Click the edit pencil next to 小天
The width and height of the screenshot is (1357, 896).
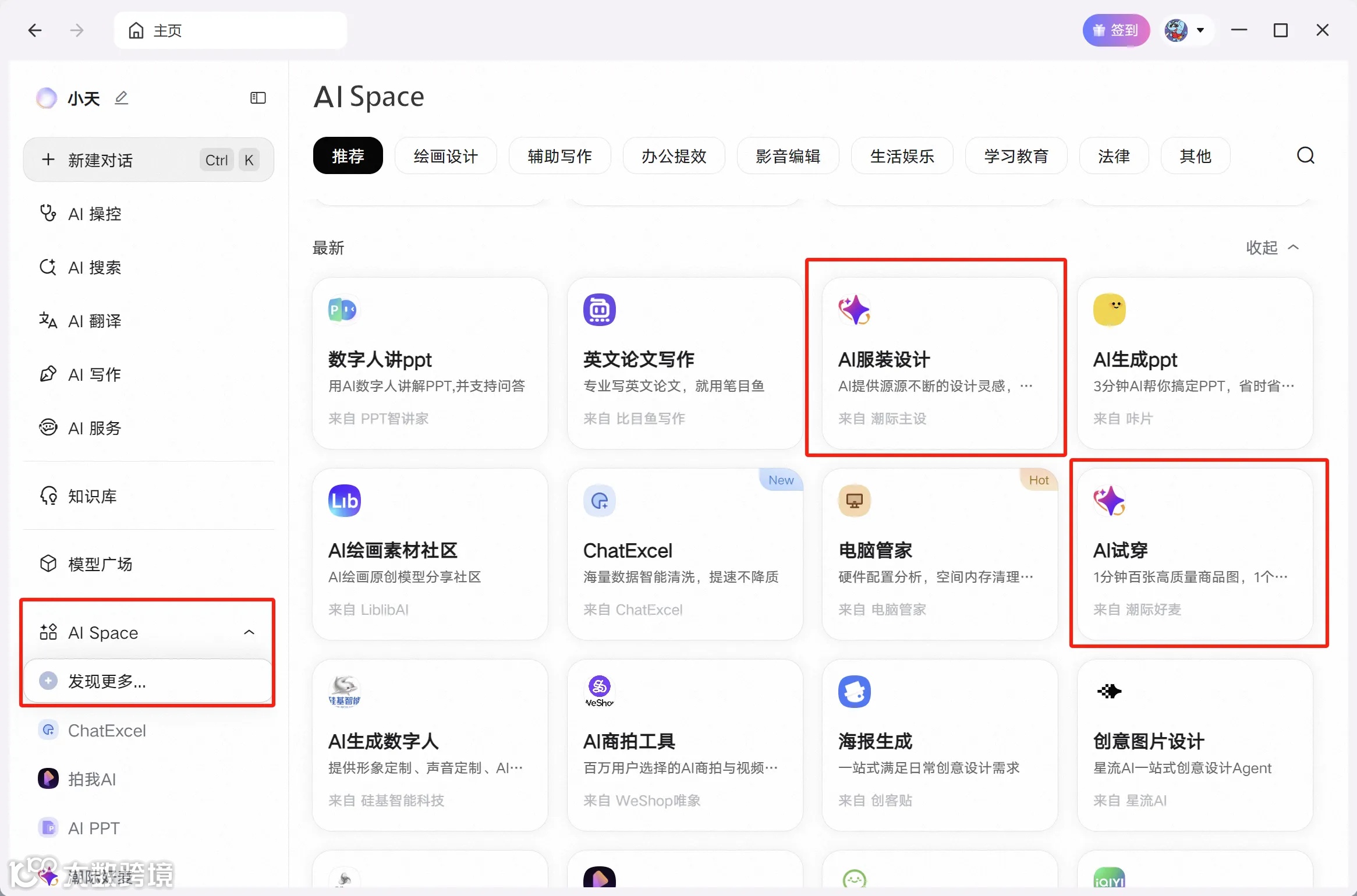pyautogui.click(x=121, y=98)
